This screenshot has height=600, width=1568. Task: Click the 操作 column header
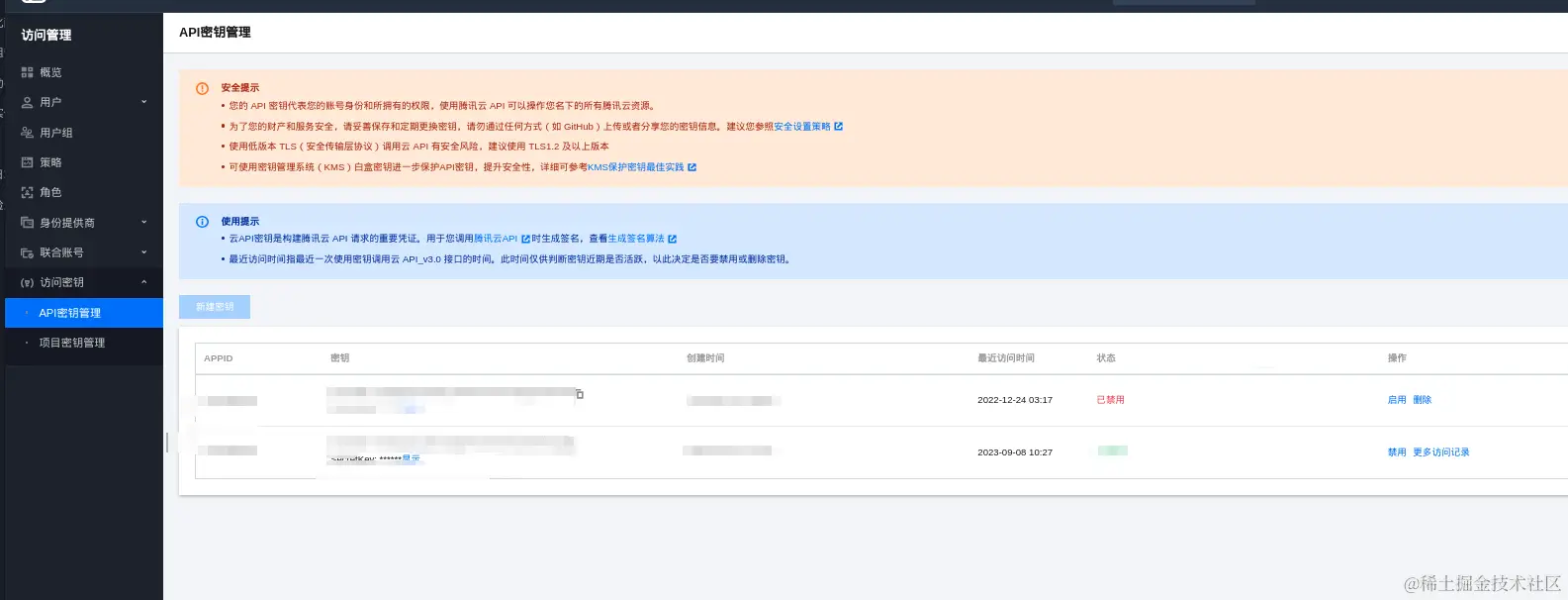pyautogui.click(x=1397, y=358)
